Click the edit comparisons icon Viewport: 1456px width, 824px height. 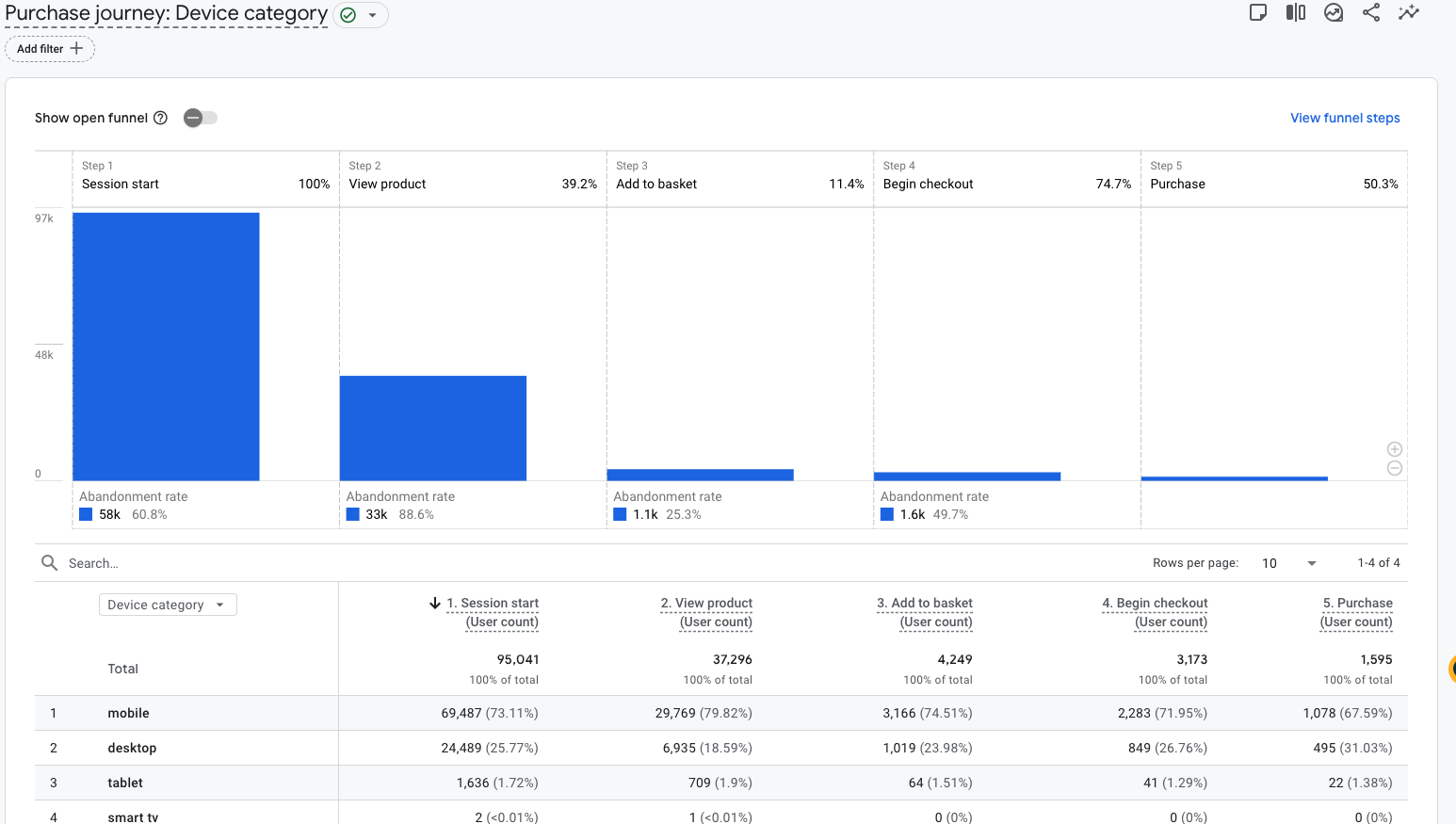click(x=1296, y=12)
